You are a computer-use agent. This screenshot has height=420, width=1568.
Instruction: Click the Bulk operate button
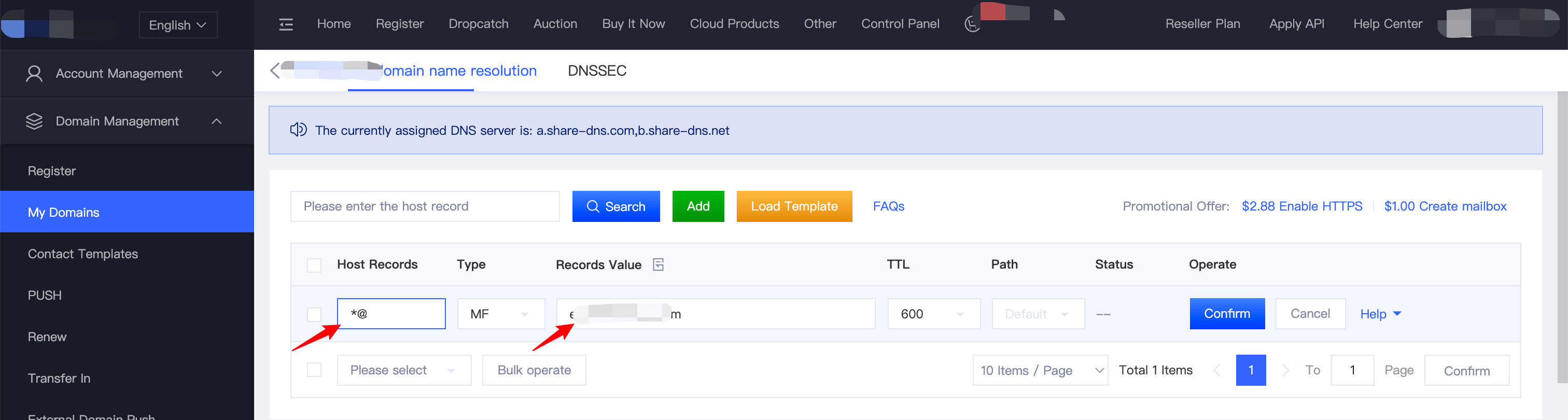pos(534,370)
